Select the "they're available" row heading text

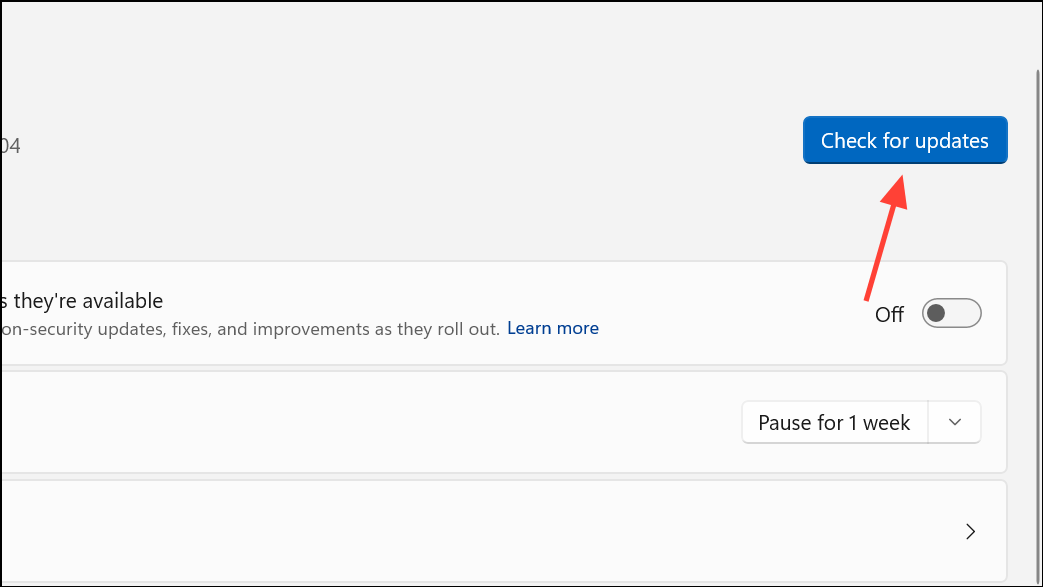82,300
